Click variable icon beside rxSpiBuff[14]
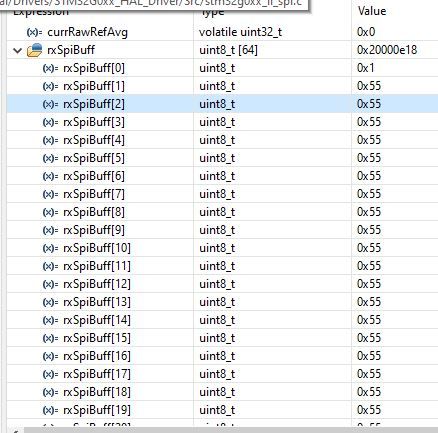The height and width of the screenshot is (433, 438). coord(50,320)
